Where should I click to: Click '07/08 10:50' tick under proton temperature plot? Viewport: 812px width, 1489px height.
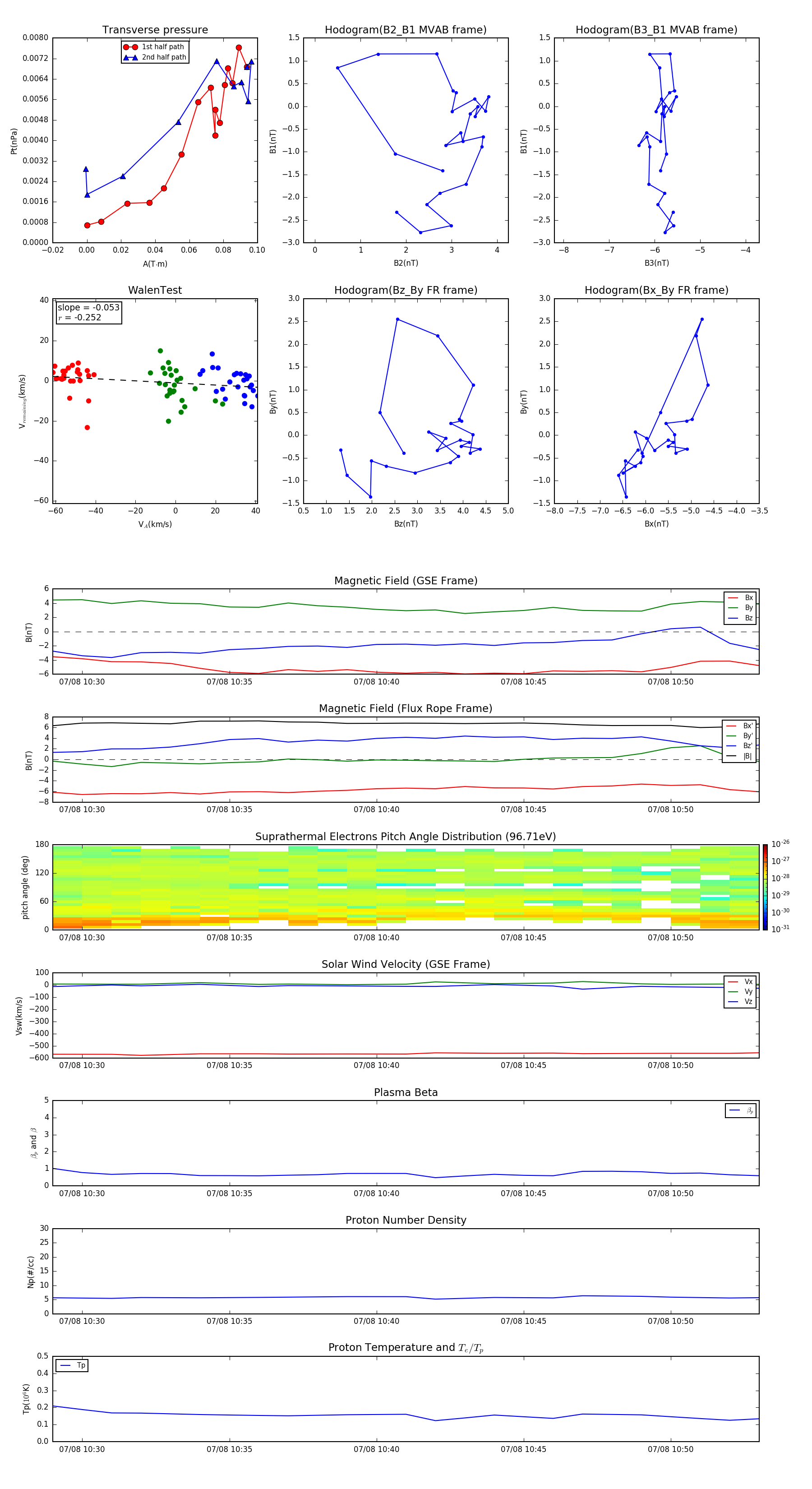(670, 1450)
